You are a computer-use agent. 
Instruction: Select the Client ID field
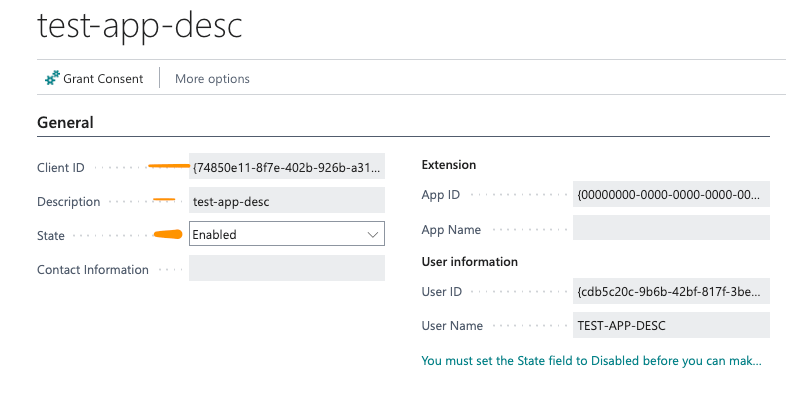tap(287, 166)
